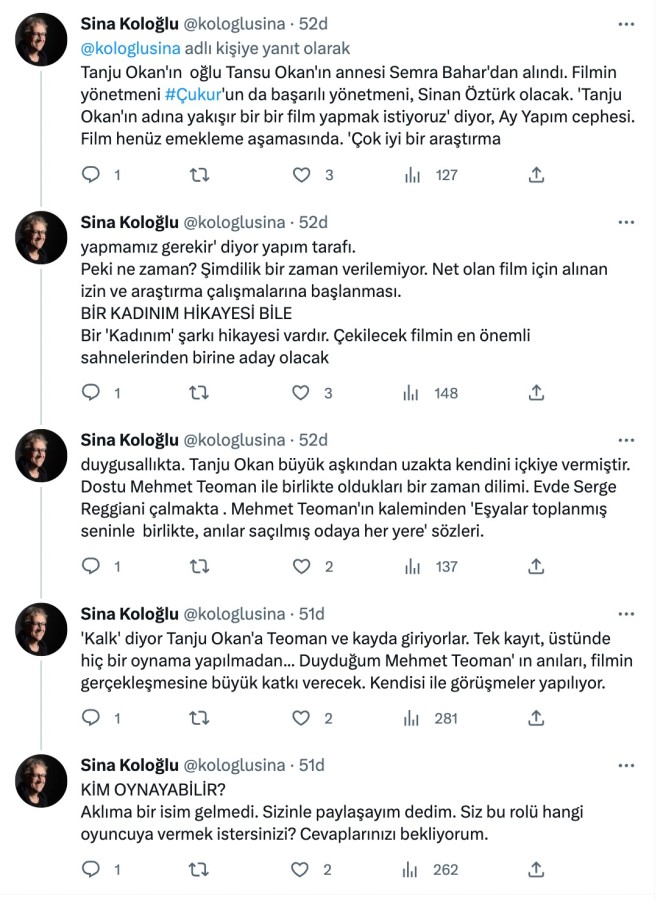Viewport: 663px width, 900px height.
Task: Open more options on the last tweet
Action: [625, 765]
